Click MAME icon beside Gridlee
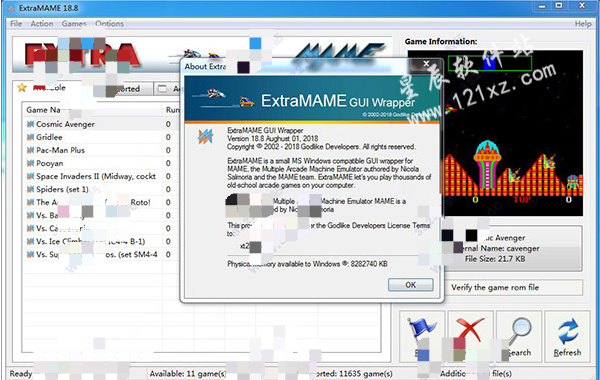The height and width of the screenshot is (380, 600). [x=30, y=137]
